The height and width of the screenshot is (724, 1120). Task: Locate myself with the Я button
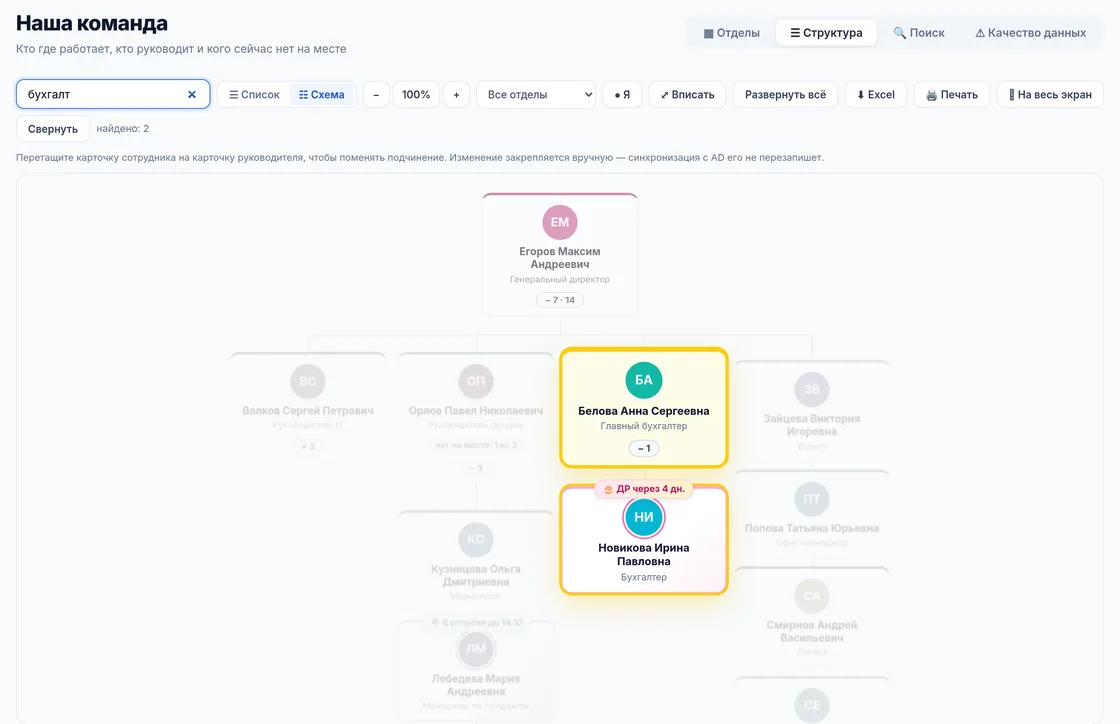click(622, 94)
